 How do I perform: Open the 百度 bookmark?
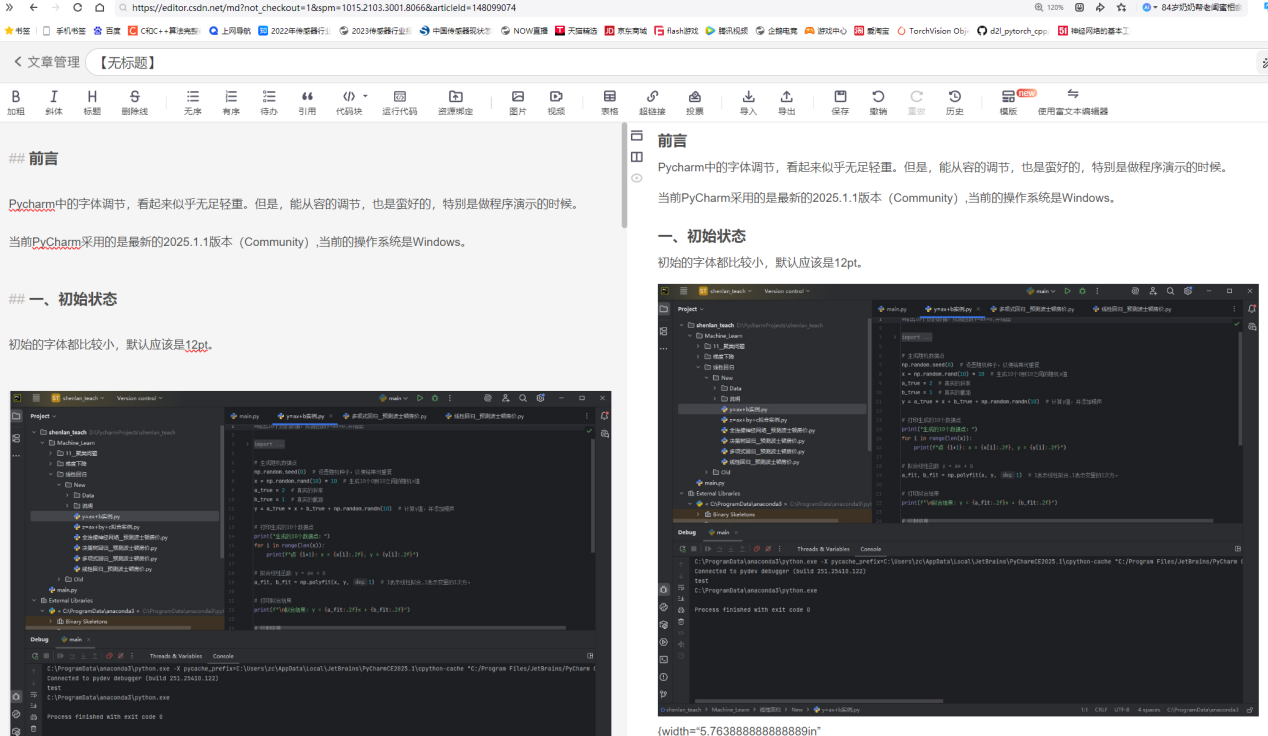(107, 31)
